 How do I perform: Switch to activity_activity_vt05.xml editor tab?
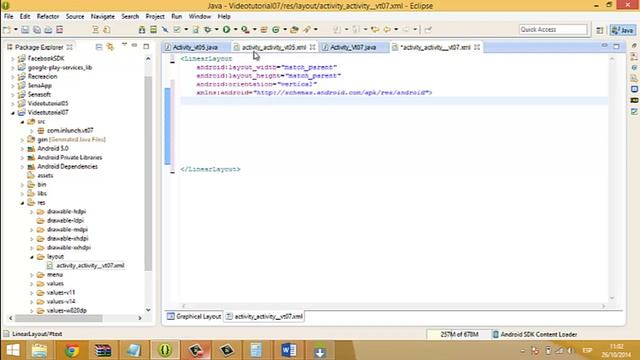(x=274, y=47)
